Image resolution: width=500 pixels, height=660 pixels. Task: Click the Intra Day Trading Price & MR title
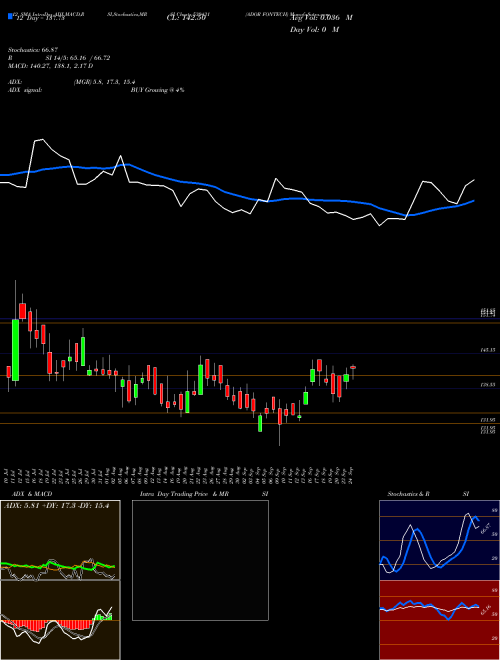coord(184,494)
